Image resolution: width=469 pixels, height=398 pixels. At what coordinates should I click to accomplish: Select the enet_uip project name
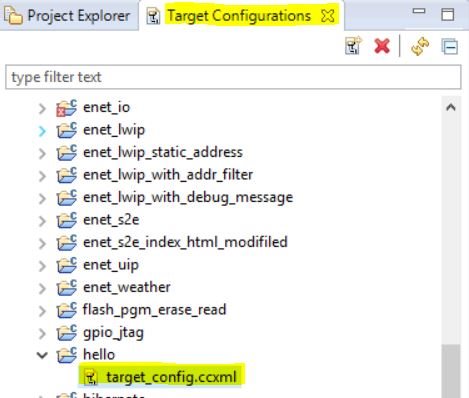(x=111, y=265)
